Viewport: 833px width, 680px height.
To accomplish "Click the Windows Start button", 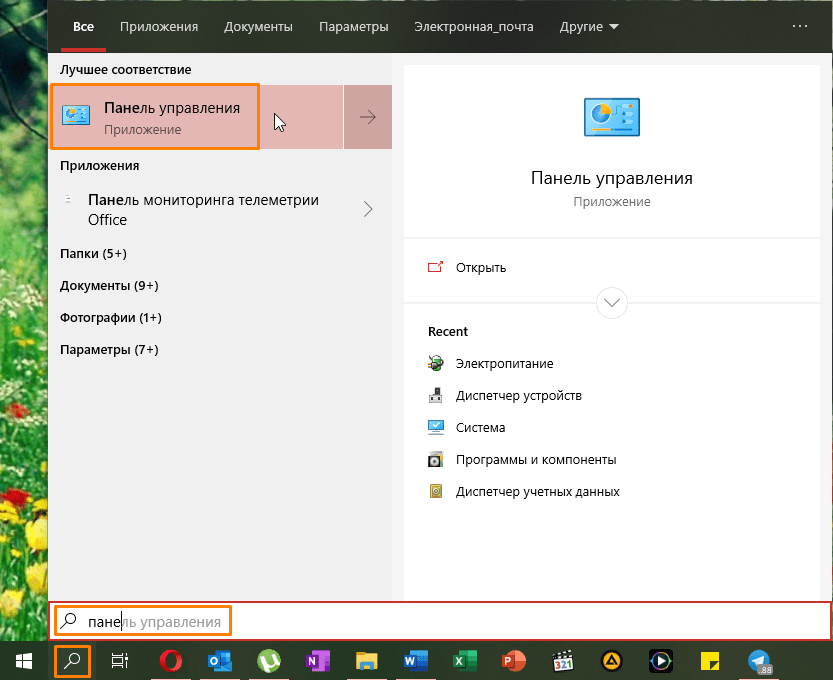I will coord(24,661).
